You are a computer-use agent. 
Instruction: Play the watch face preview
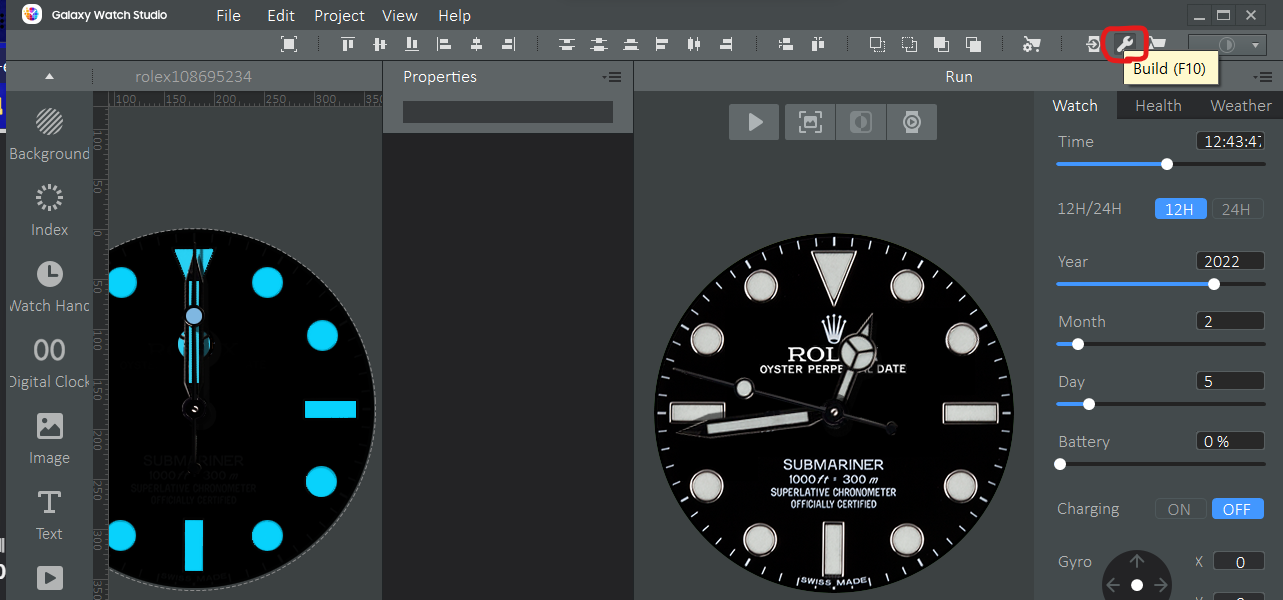pyautogui.click(x=756, y=122)
